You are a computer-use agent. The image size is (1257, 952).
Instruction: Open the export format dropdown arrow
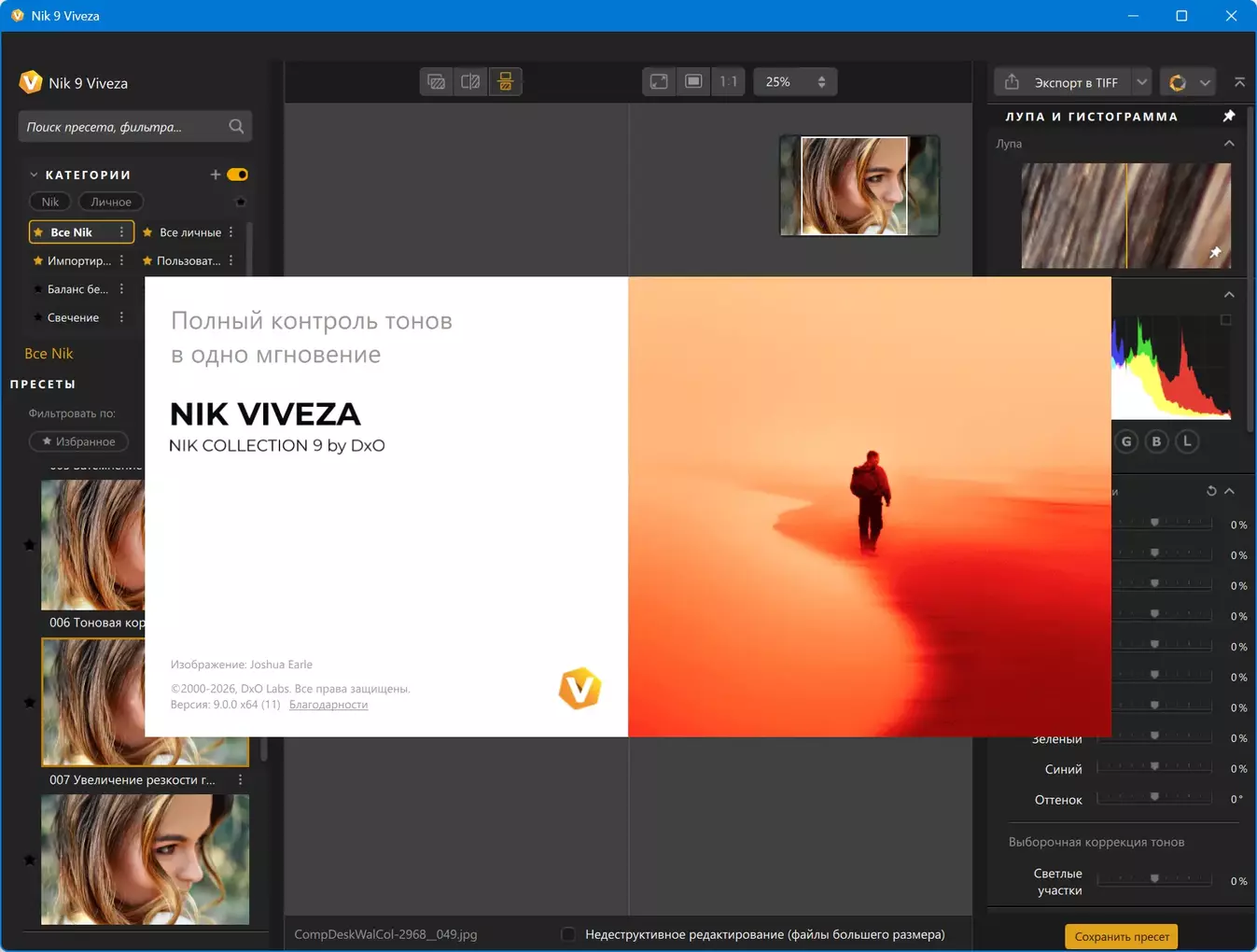[1141, 82]
